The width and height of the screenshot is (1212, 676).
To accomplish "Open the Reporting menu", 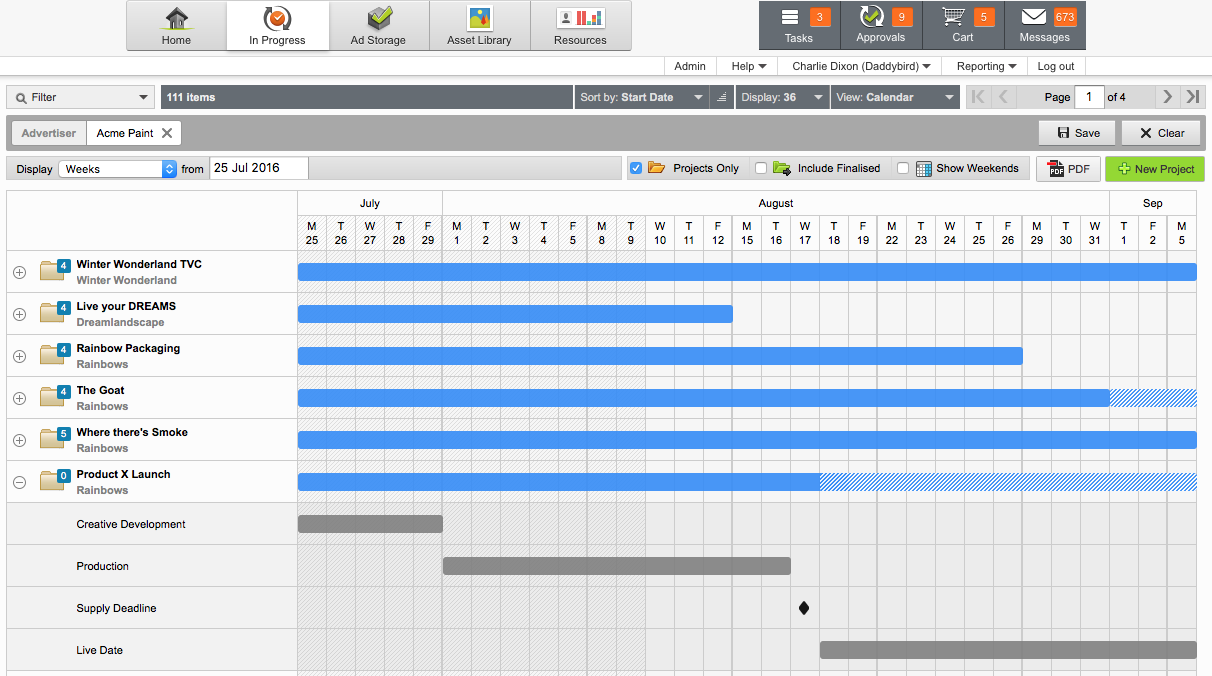I will click(983, 66).
